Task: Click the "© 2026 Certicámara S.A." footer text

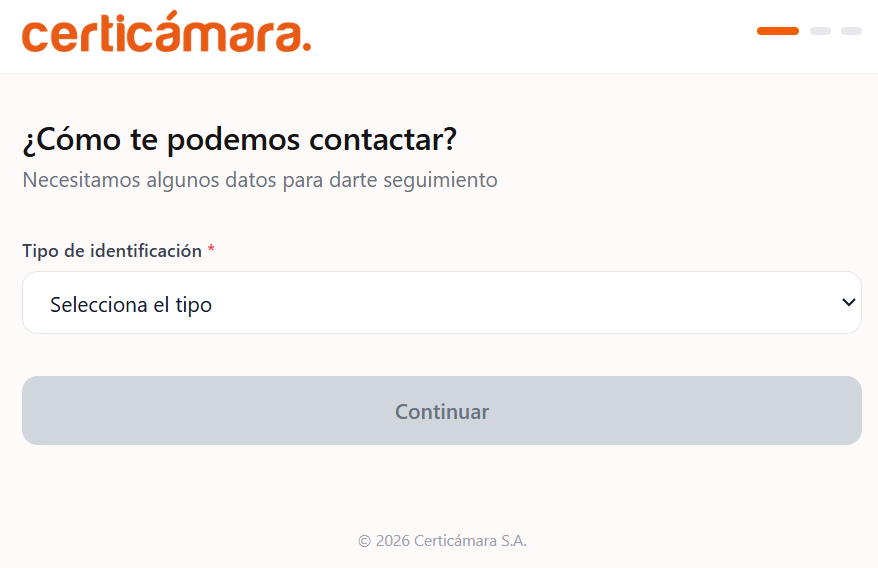Action: click(442, 541)
